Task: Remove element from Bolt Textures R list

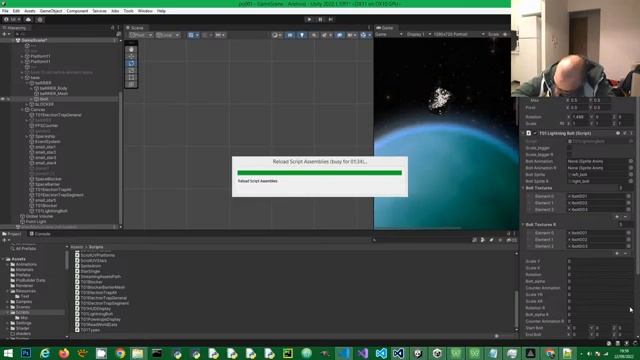Action: coord(625,253)
